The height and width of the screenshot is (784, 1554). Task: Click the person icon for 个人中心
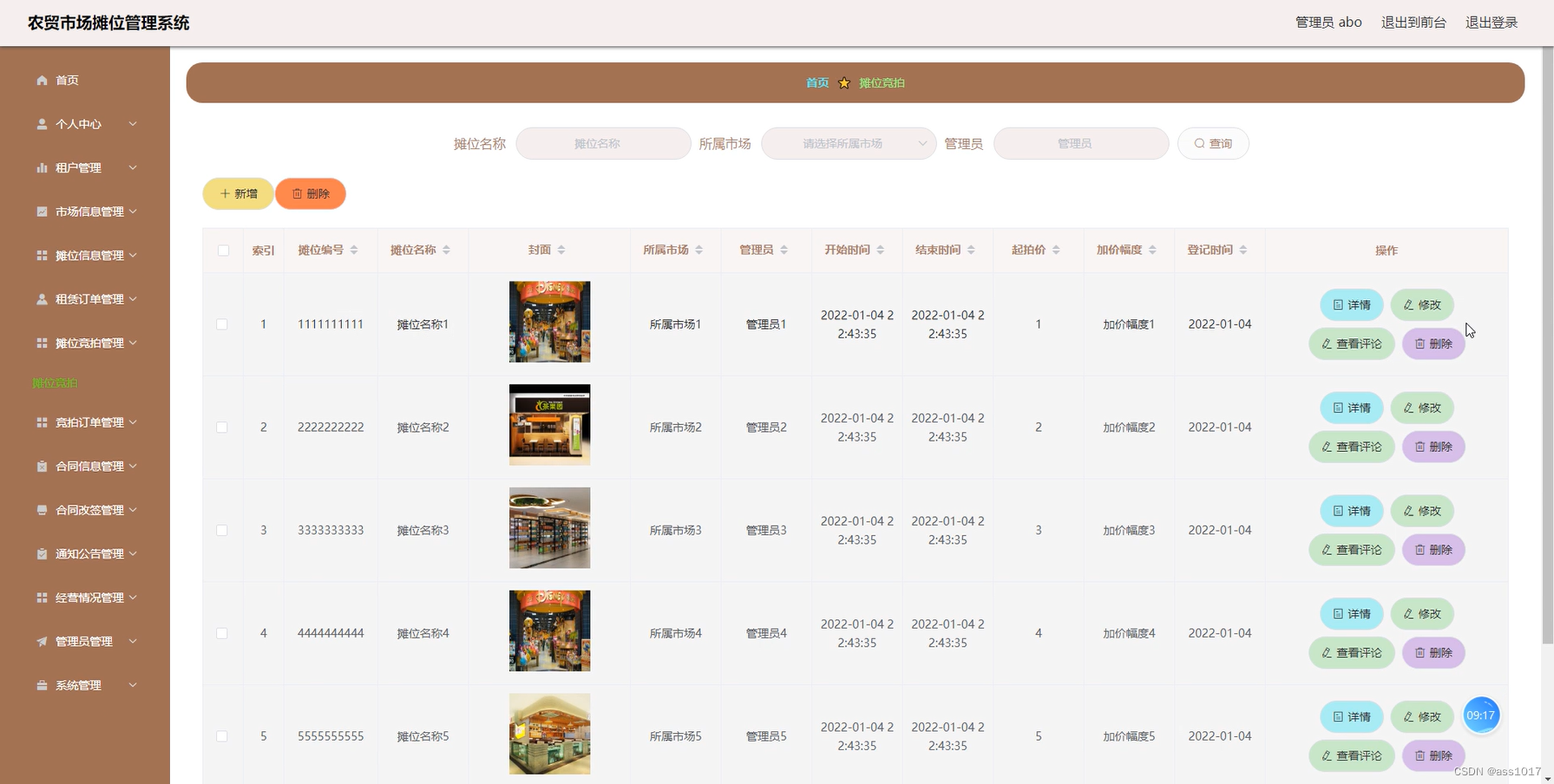click(x=41, y=123)
